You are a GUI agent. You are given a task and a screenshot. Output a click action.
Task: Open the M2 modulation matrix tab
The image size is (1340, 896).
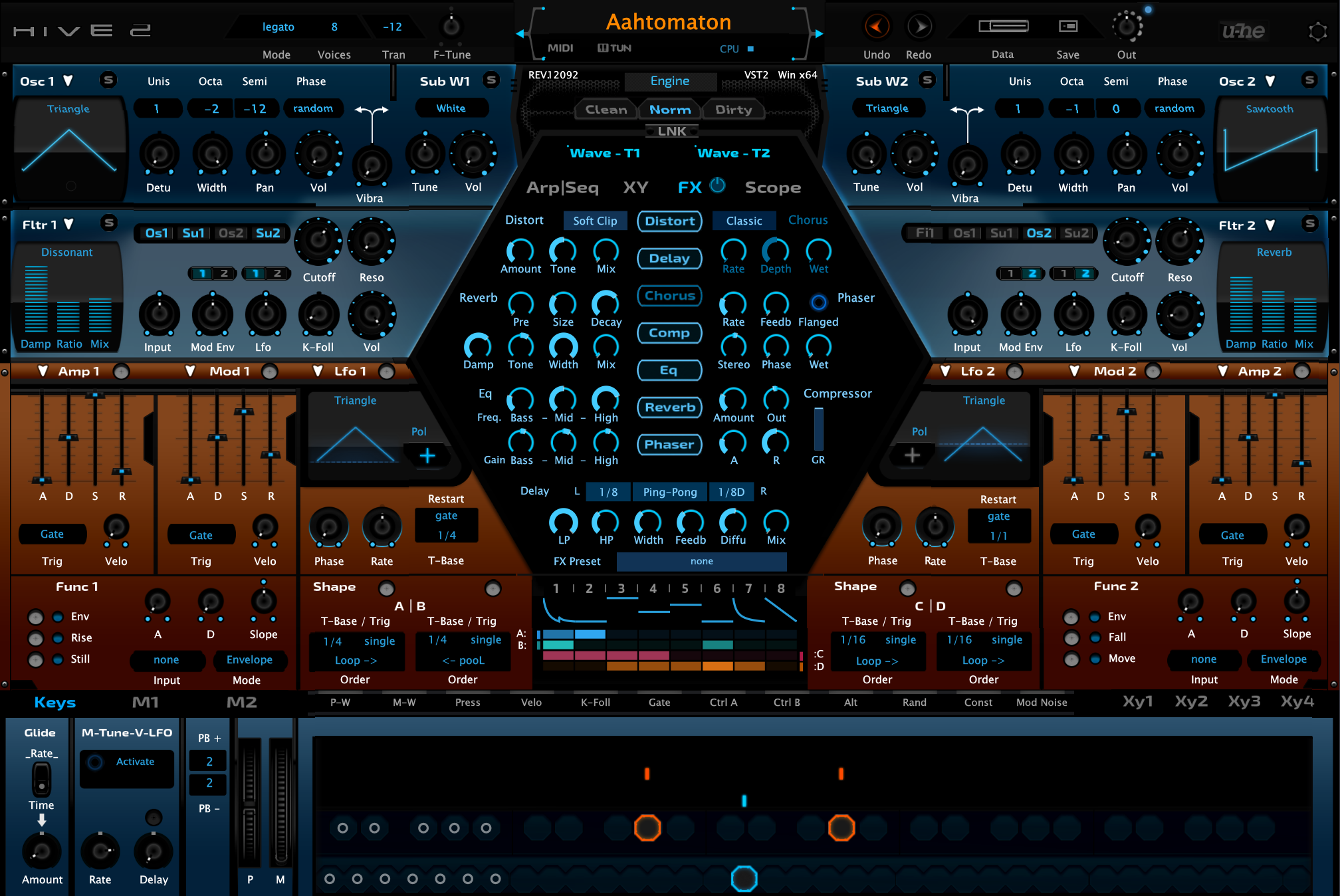(242, 703)
